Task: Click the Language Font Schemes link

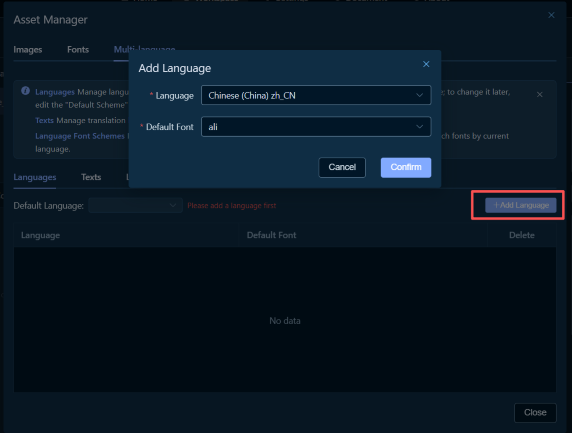Action: point(80,136)
